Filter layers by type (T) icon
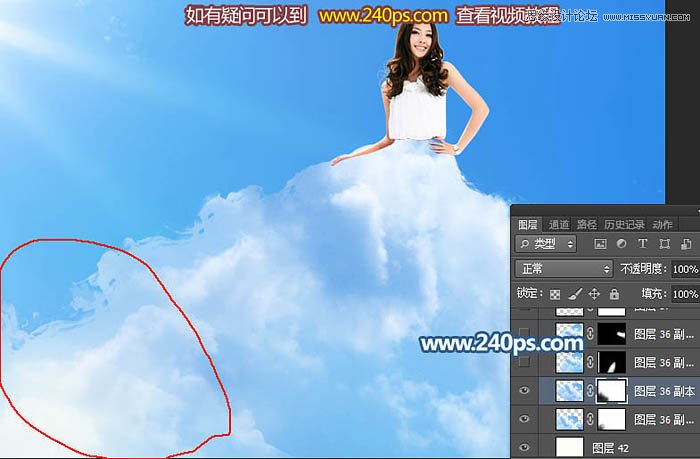The height and width of the screenshot is (459, 700). pos(642,244)
